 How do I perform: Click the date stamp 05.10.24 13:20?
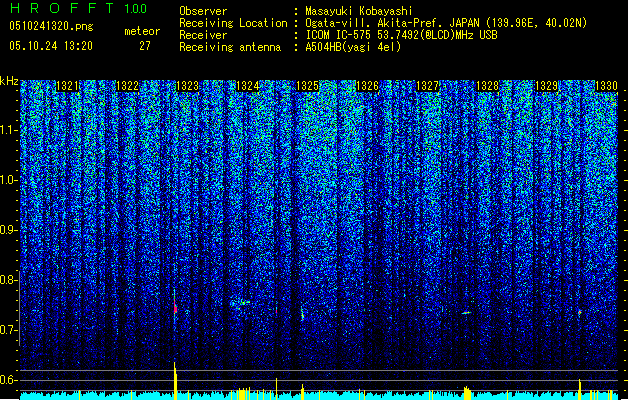coord(51,46)
